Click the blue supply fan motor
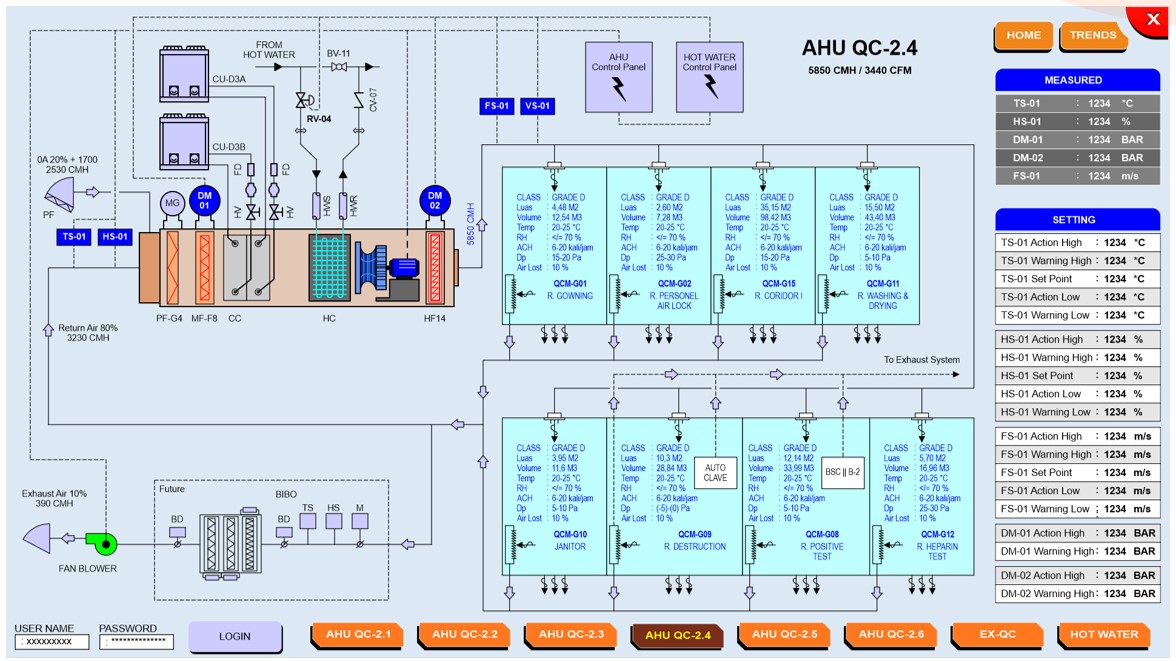The height and width of the screenshot is (661, 1176). point(406,267)
